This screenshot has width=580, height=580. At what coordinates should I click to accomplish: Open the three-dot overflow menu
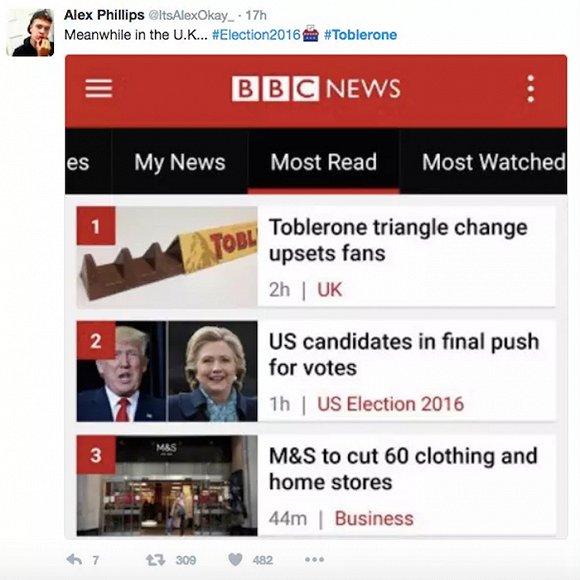coord(530,89)
